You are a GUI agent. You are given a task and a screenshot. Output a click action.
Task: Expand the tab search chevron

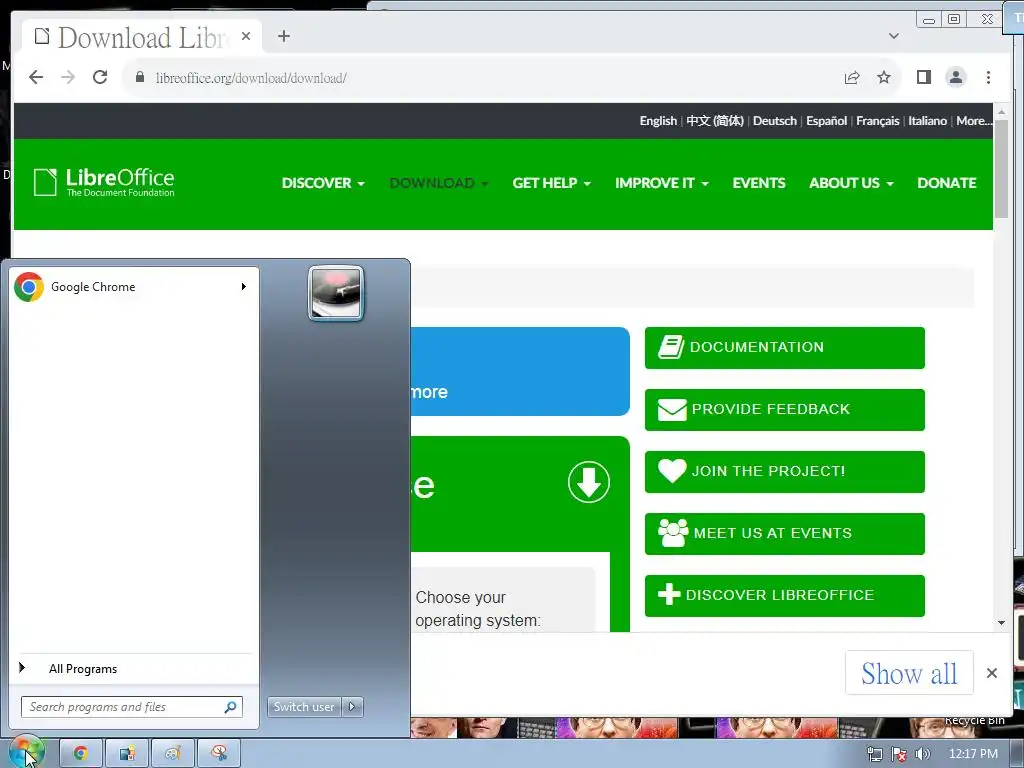[x=893, y=36]
